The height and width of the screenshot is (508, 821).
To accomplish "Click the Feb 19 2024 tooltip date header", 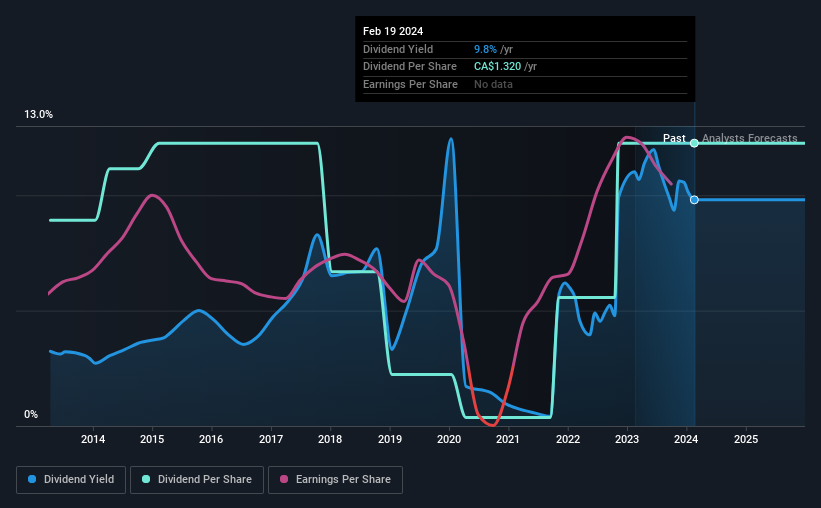I will pos(393,31).
